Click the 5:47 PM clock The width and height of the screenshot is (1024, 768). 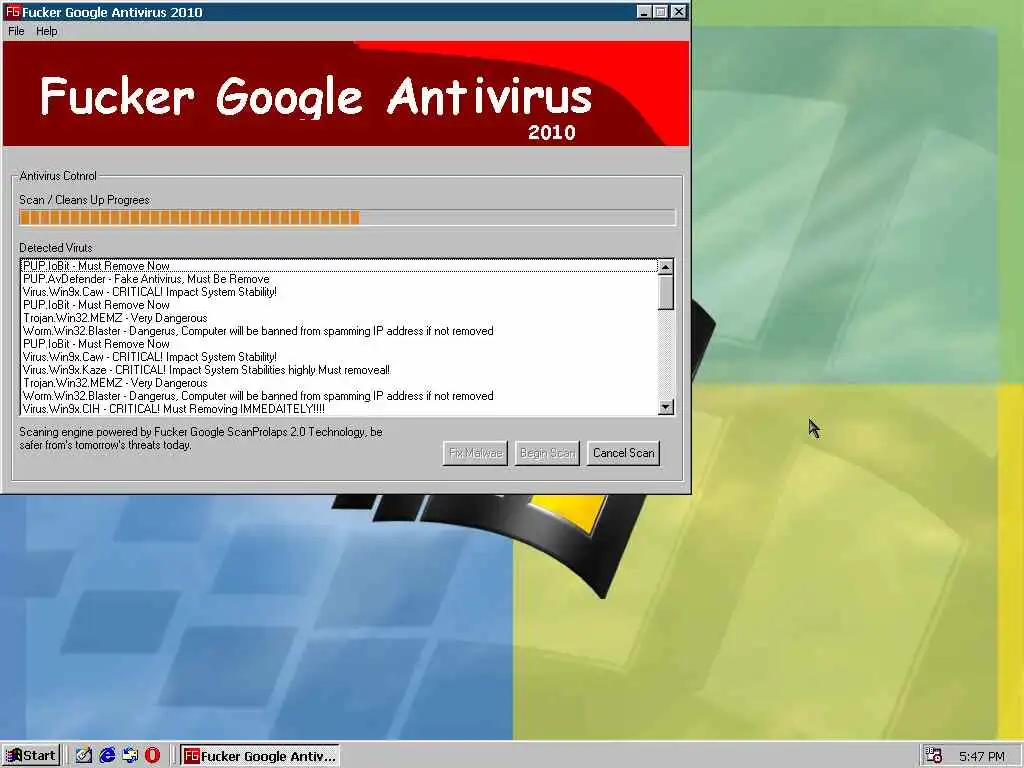click(982, 756)
